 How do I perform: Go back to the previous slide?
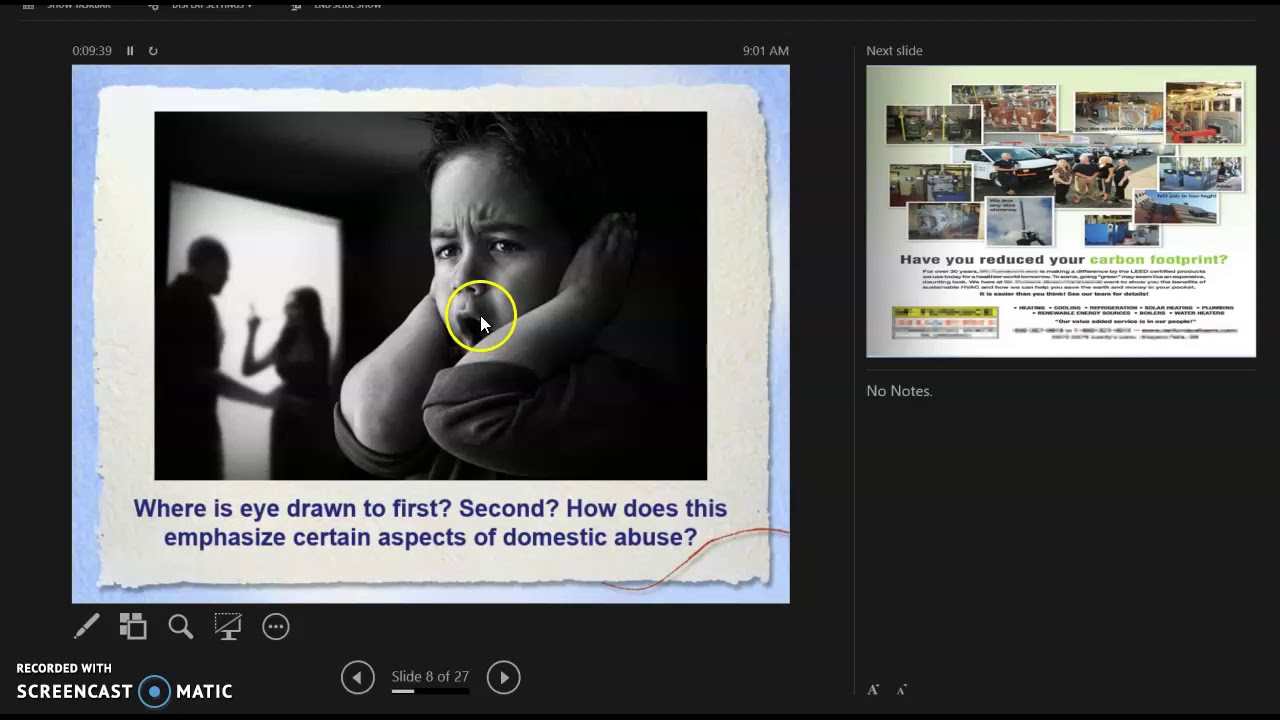[358, 677]
